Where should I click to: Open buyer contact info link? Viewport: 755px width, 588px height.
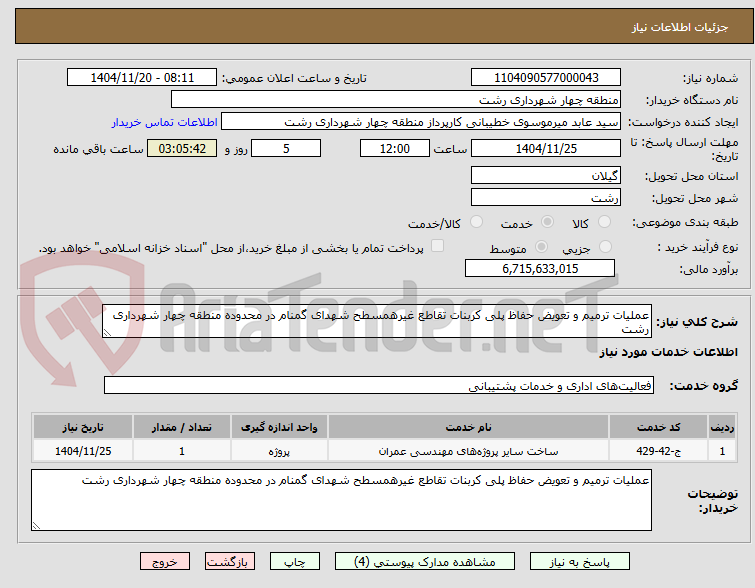(165, 122)
